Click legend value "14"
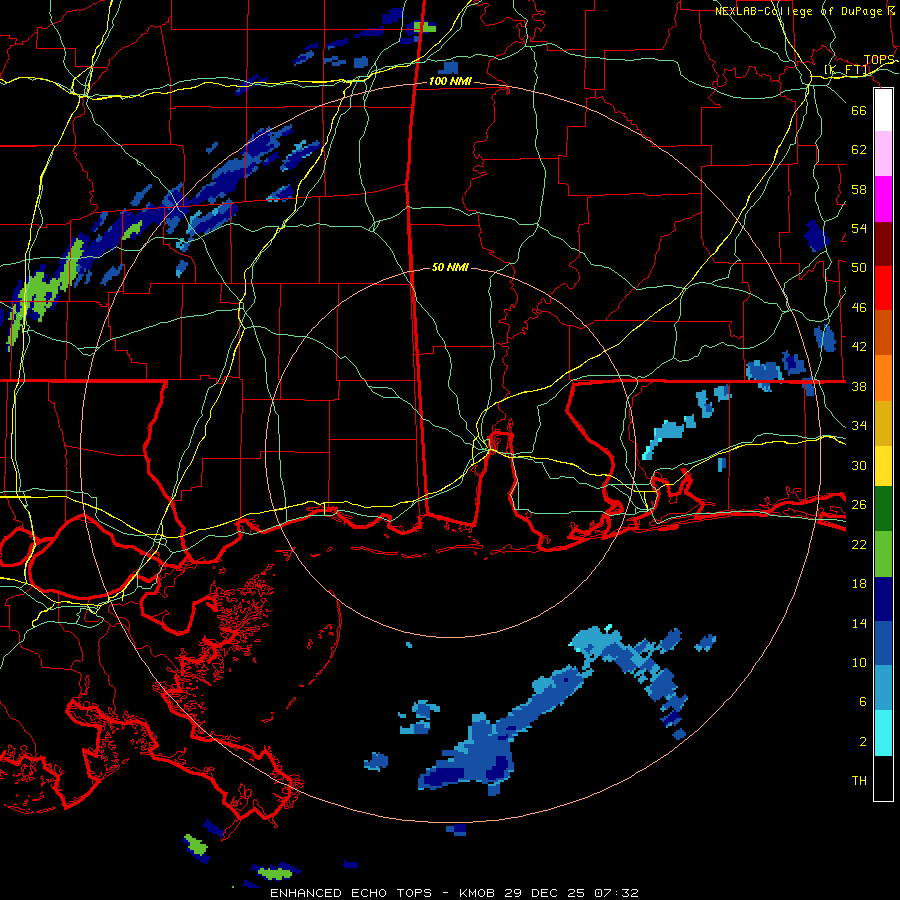The height and width of the screenshot is (900, 900). point(859,624)
